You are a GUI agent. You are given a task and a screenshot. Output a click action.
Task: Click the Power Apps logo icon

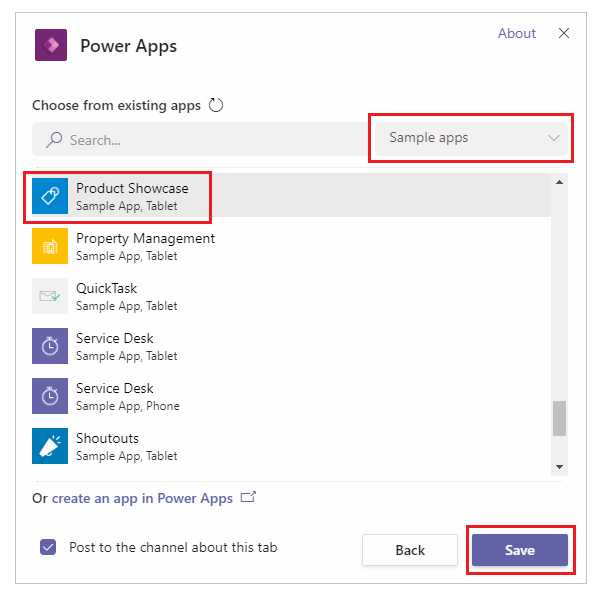pyautogui.click(x=51, y=45)
